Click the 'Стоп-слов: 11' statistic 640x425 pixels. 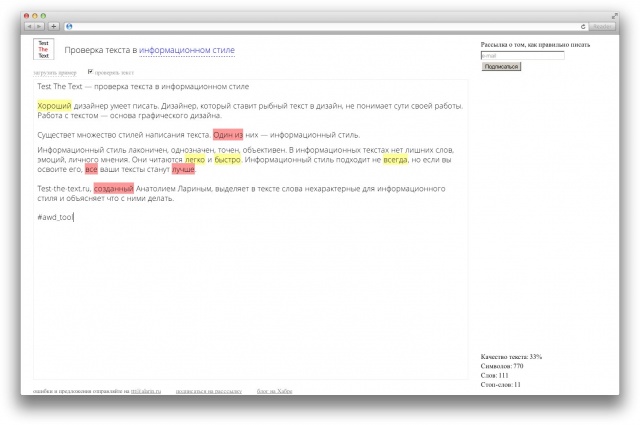[500, 385]
